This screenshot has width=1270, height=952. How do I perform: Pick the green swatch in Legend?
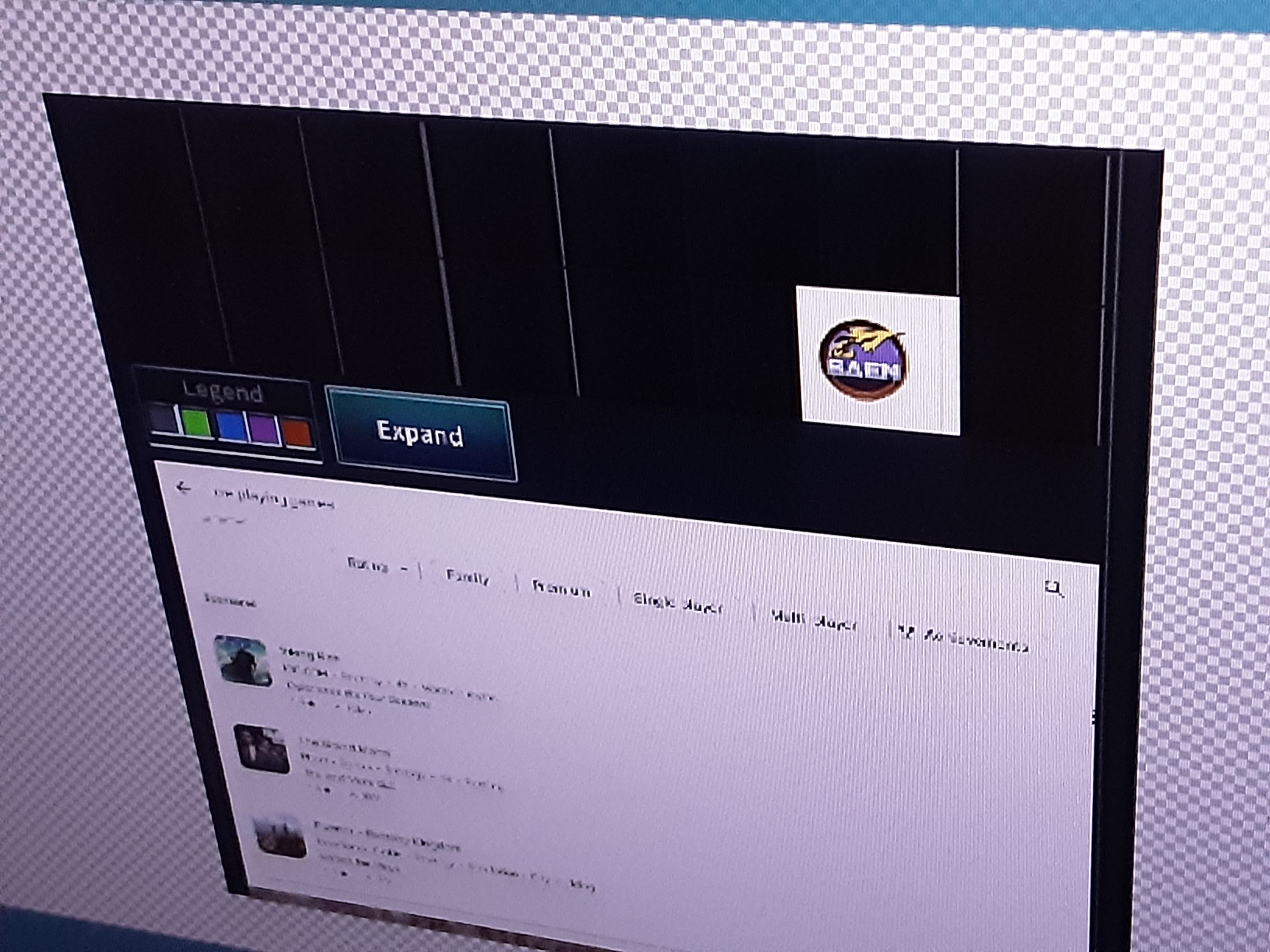196,423
